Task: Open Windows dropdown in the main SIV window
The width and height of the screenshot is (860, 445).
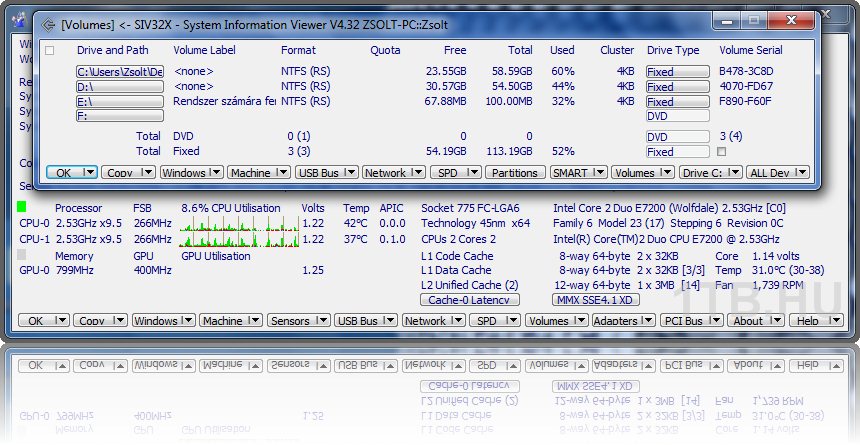Action: pyautogui.click(x=163, y=320)
